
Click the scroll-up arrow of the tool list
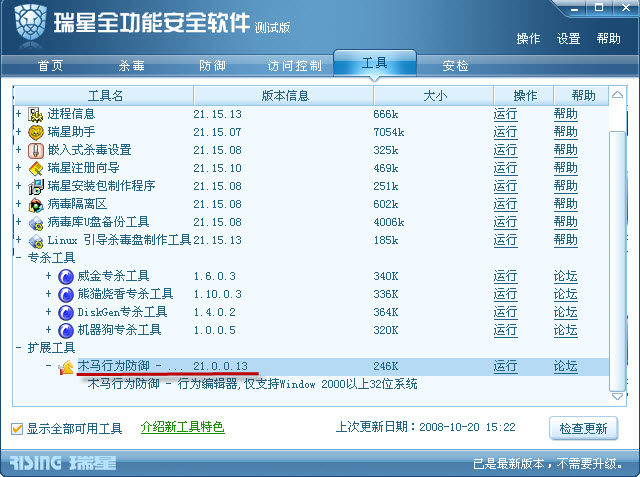tap(618, 95)
